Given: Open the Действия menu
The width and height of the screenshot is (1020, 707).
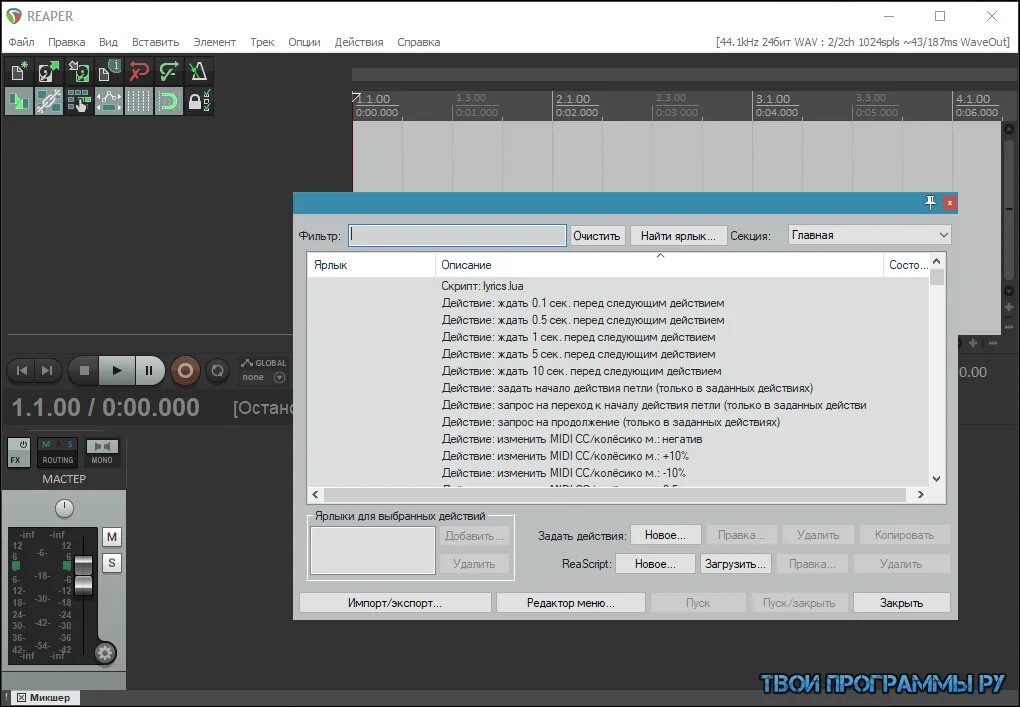Looking at the screenshot, I should click(359, 42).
